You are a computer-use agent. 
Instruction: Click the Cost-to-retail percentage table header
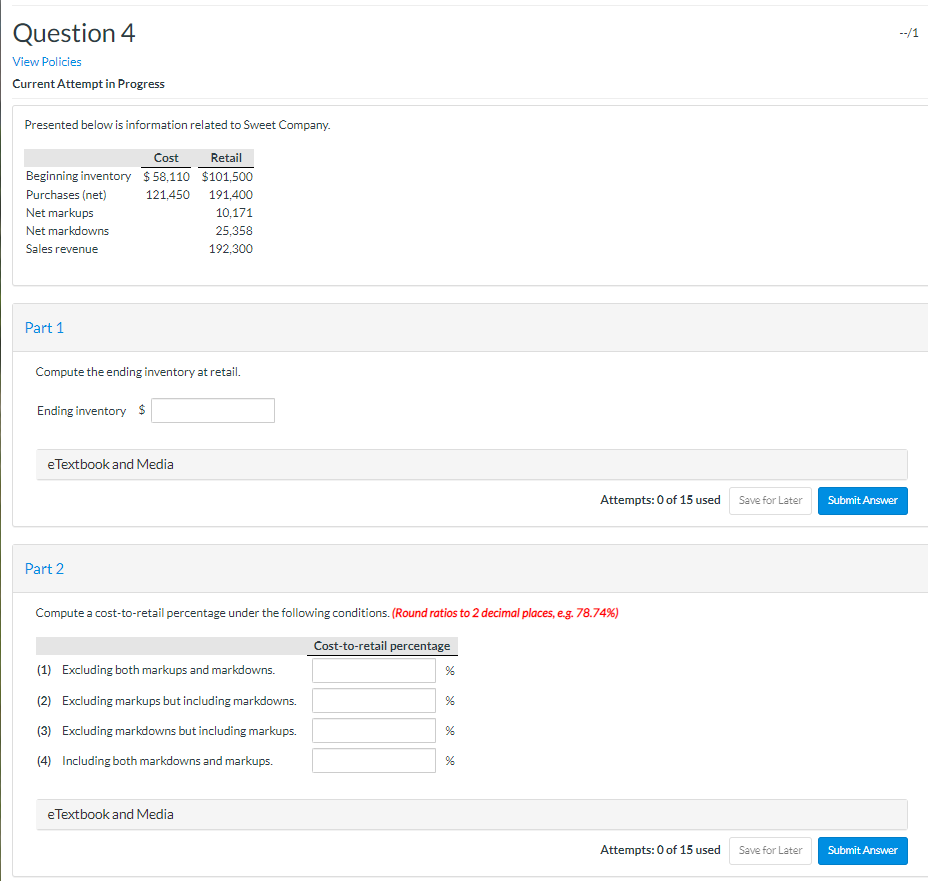(382, 646)
